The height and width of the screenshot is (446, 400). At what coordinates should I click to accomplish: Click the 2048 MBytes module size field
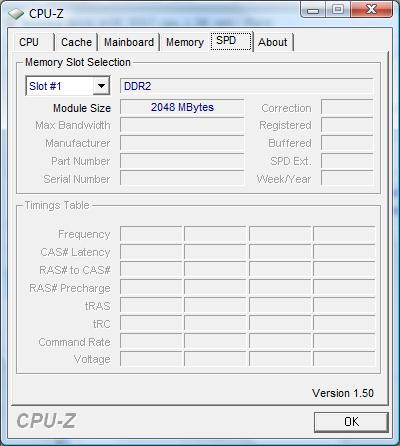182,107
